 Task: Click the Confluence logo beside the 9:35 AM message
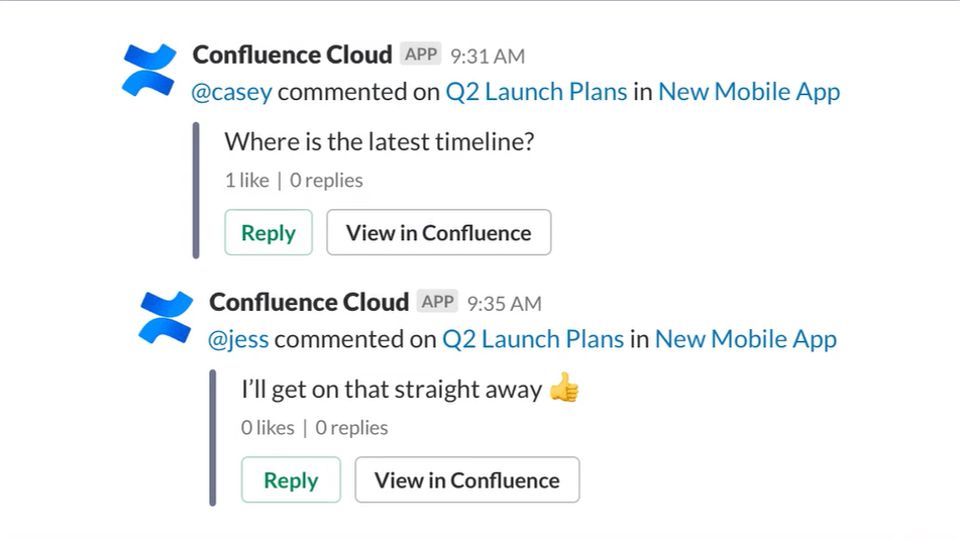tap(165, 318)
